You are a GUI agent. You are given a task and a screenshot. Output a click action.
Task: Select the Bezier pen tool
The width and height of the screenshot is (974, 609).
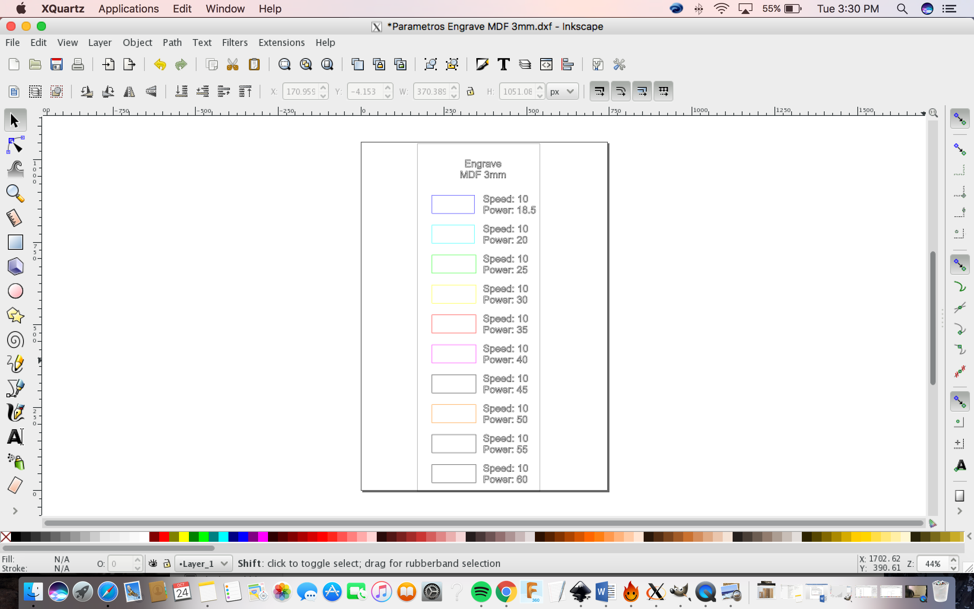pyautogui.click(x=16, y=388)
